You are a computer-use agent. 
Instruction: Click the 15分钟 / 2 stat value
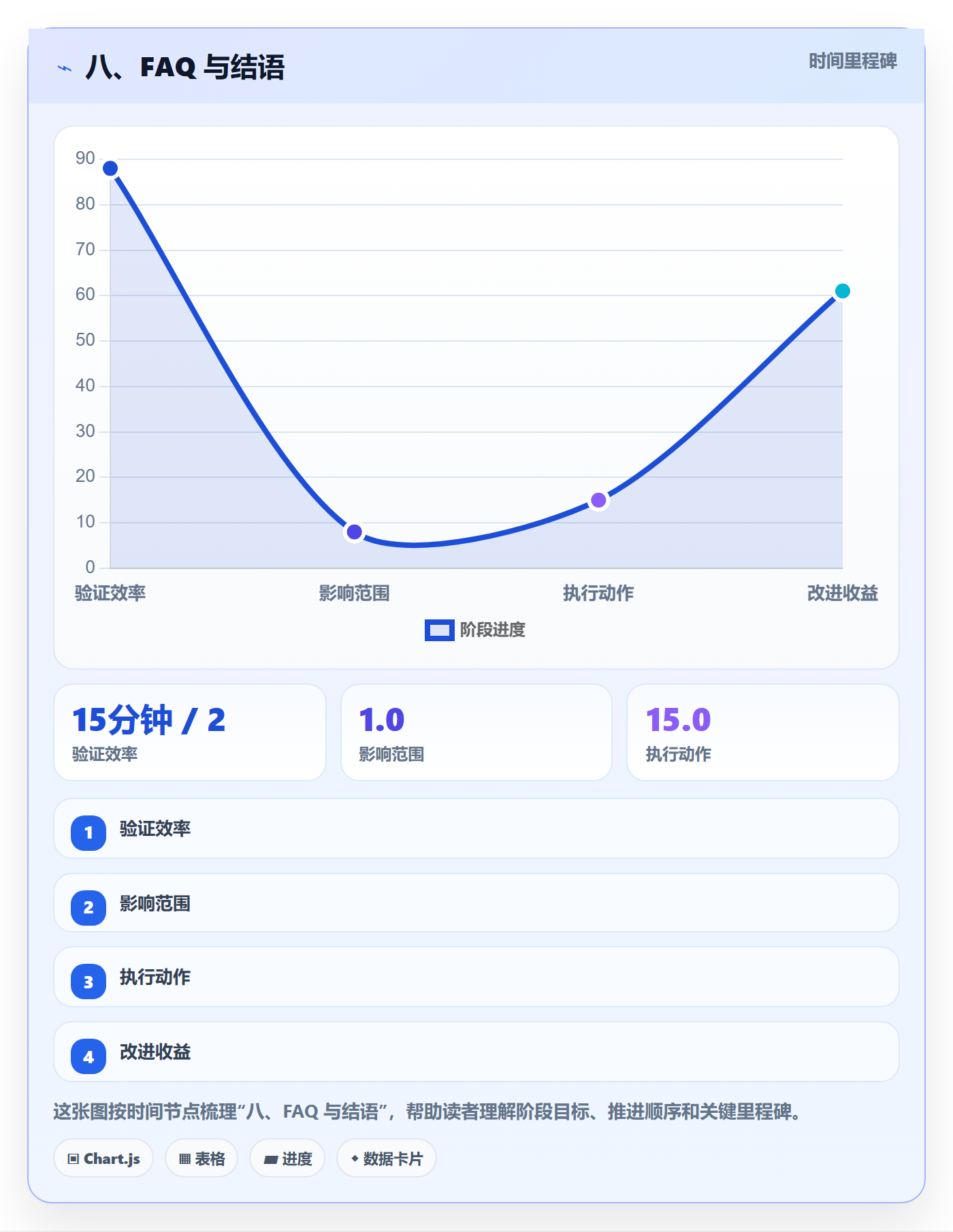(148, 720)
